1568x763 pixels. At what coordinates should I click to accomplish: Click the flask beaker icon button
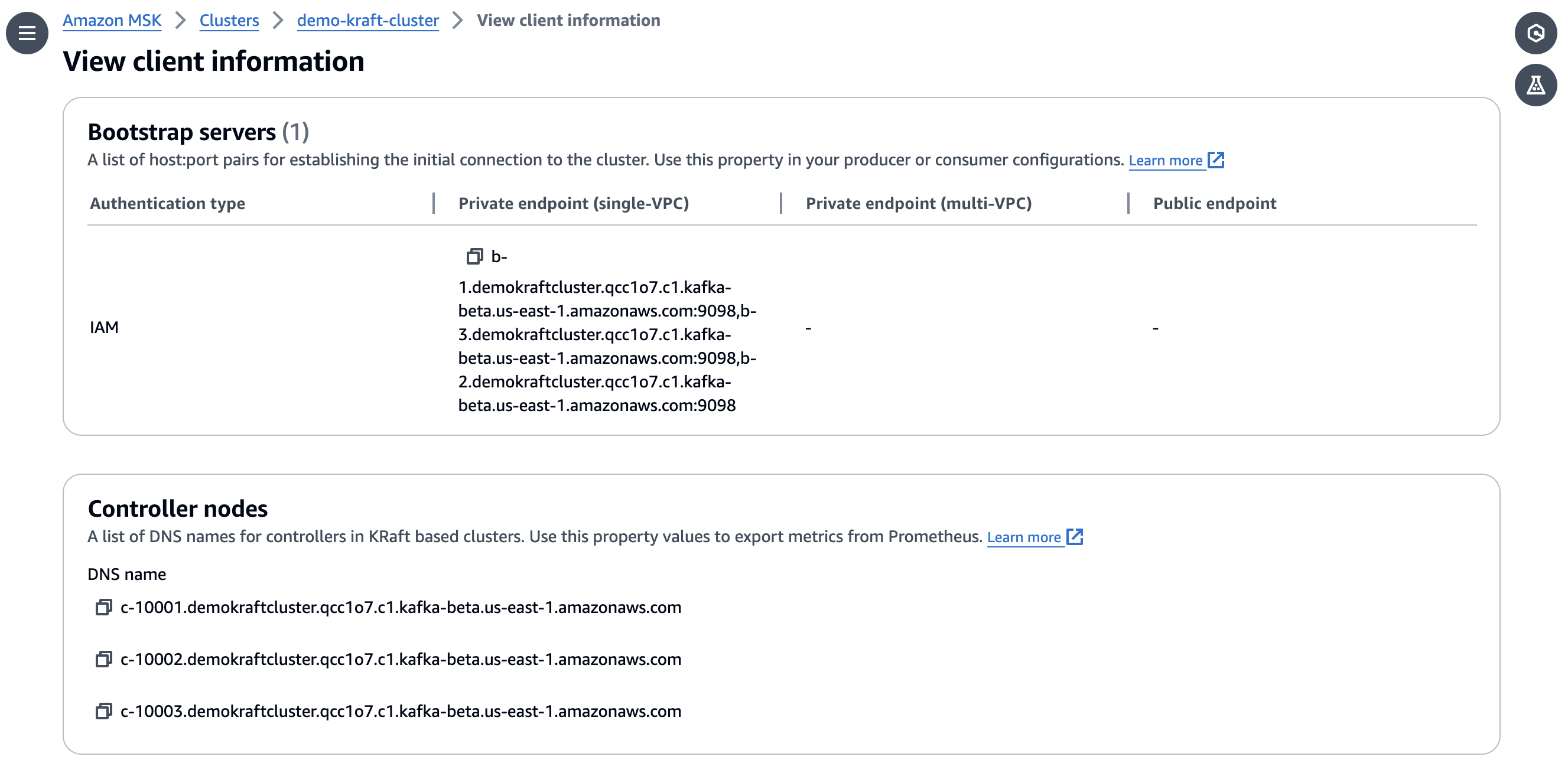1534,85
